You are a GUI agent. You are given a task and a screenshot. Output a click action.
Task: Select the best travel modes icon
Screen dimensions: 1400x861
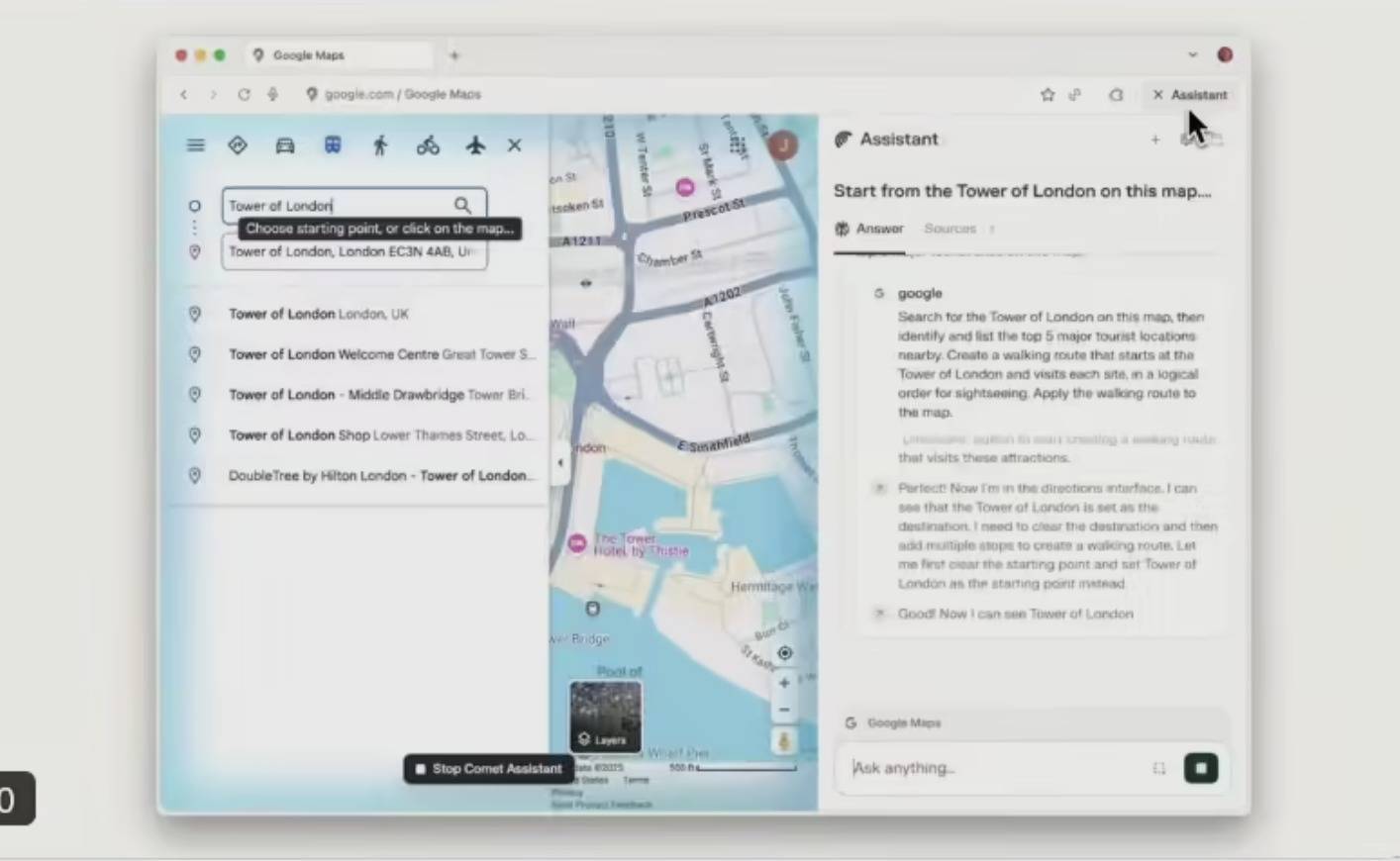238,145
